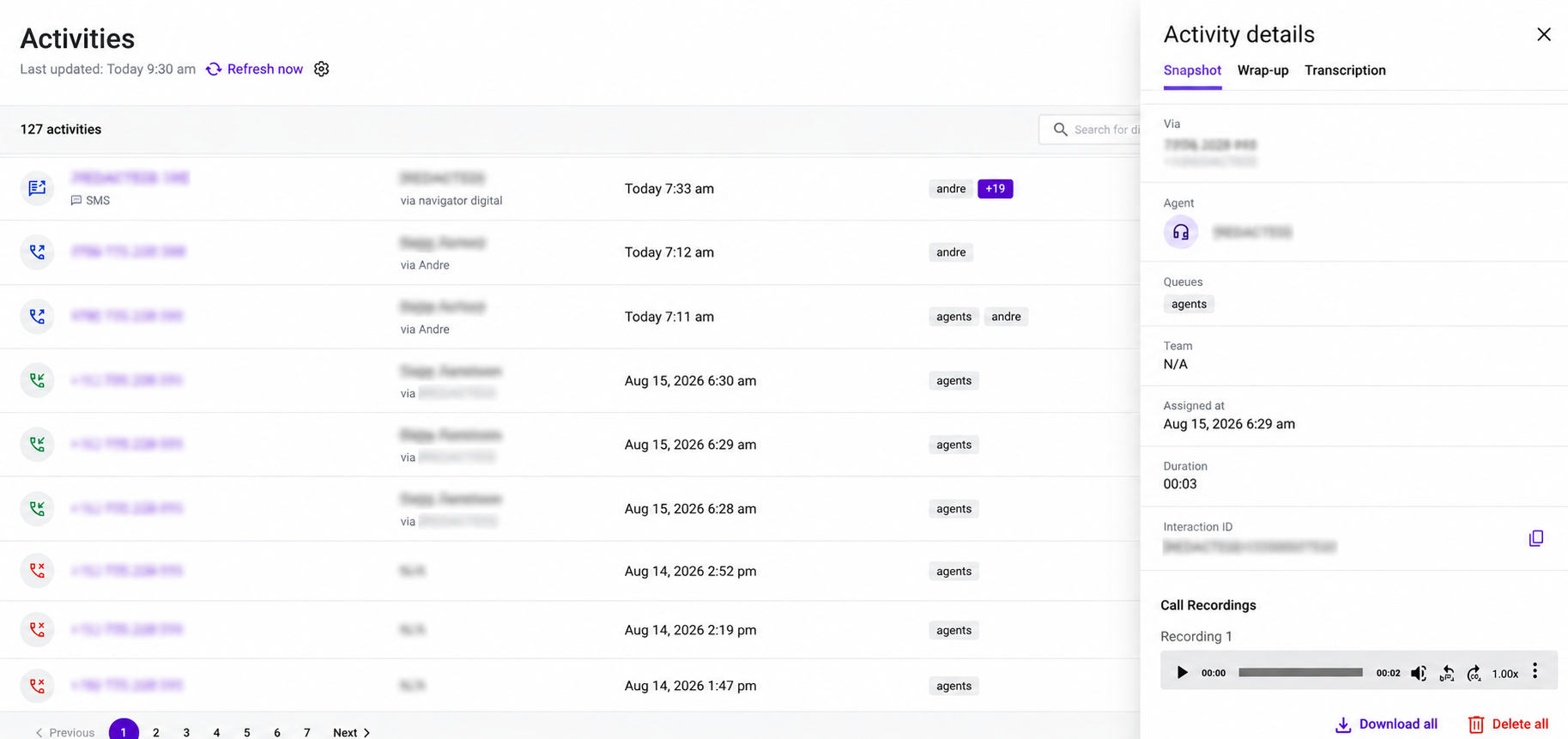Go to page 5
1568x739 pixels.
pos(246,732)
